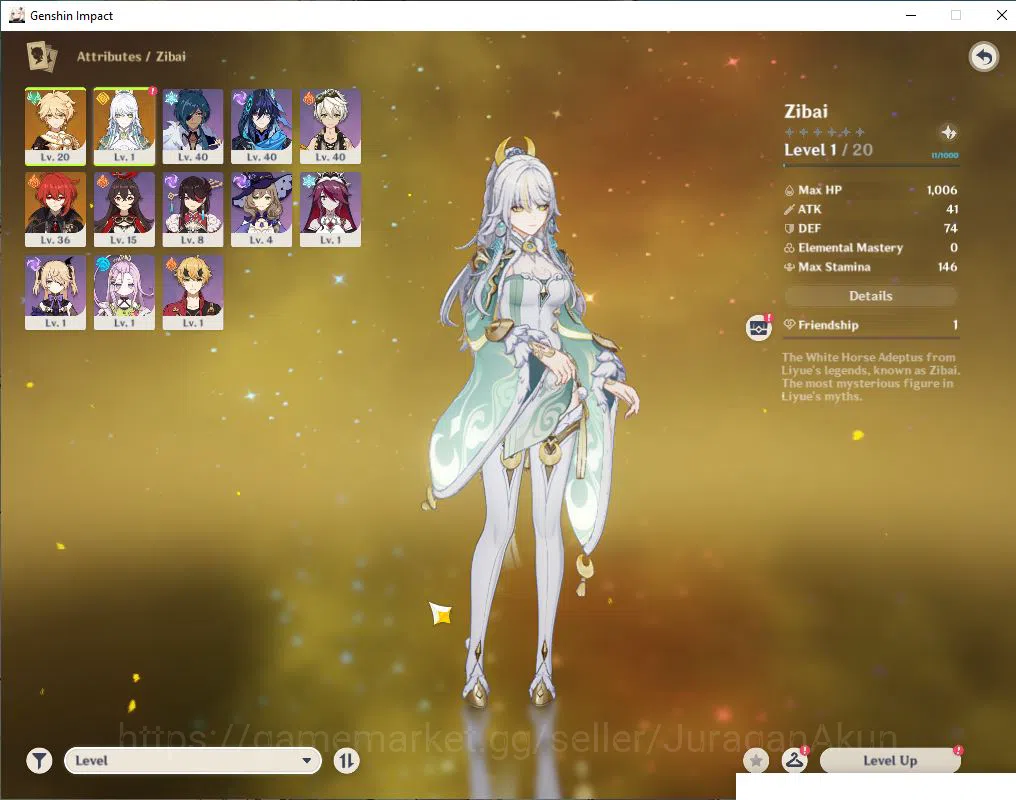The height and width of the screenshot is (800, 1016).
Task: Select the Beidou portrait Lv. 8
Action: 192,209
